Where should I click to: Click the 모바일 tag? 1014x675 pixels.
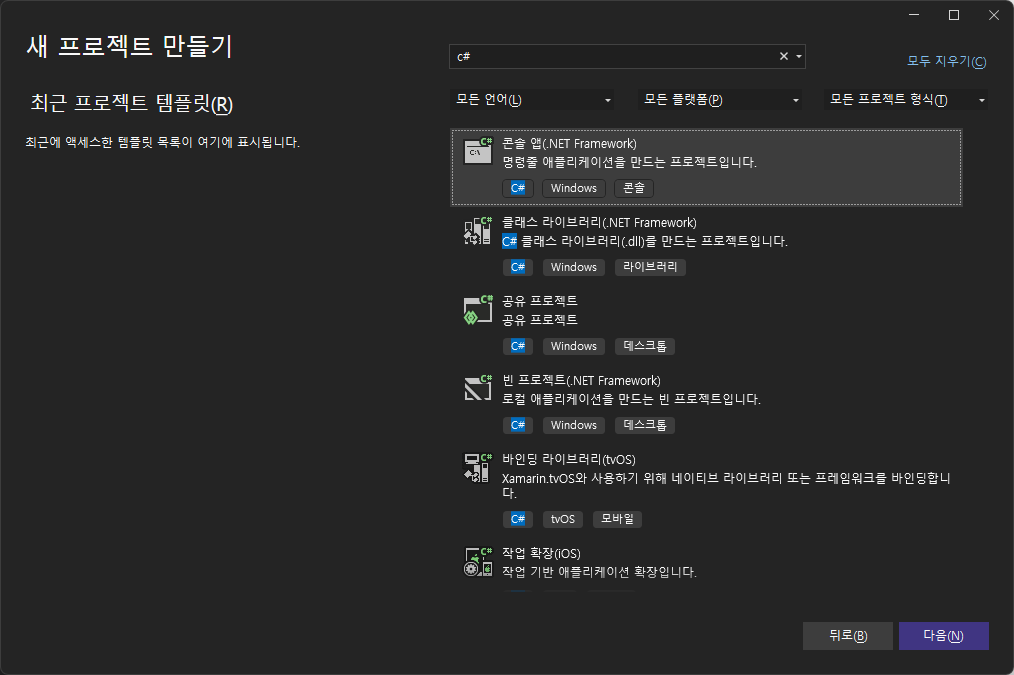point(617,519)
